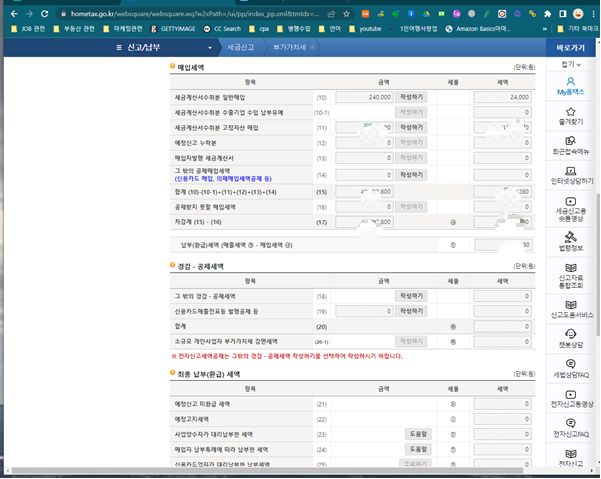Click the 최종 납부(환급) 세액 section heading
Image resolution: width=601 pixels, height=479 pixels.
point(209,374)
